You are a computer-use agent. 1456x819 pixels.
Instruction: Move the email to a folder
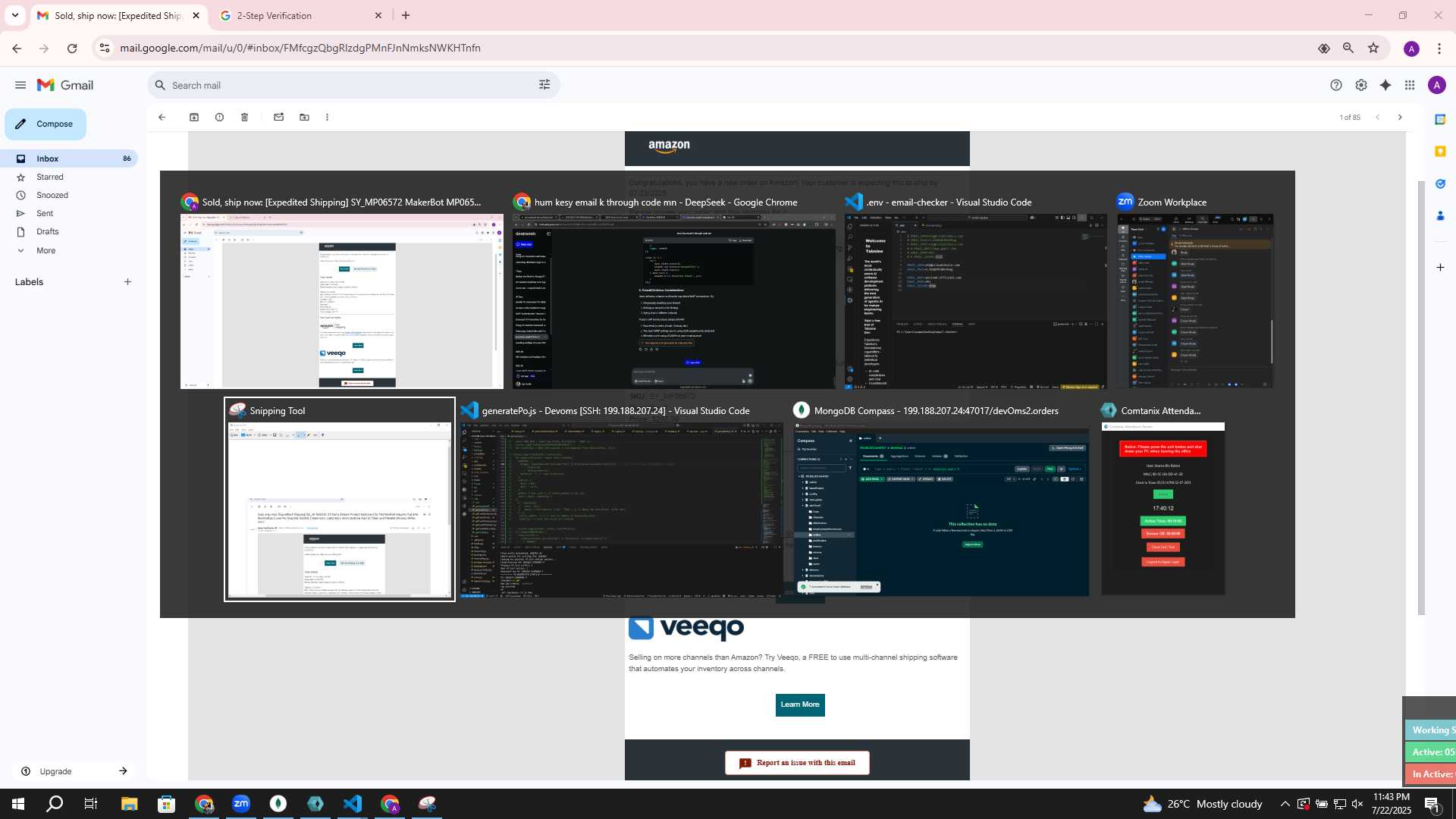tap(304, 118)
